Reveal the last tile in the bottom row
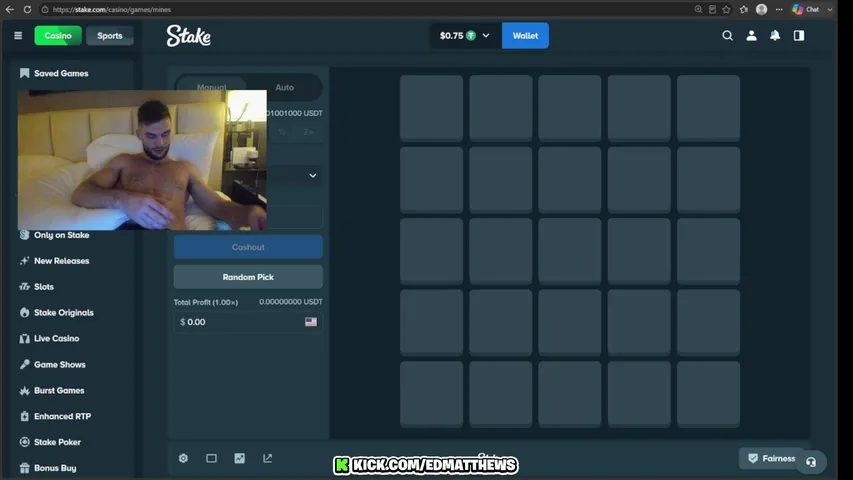The height and width of the screenshot is (480, 853). (708, 393)
